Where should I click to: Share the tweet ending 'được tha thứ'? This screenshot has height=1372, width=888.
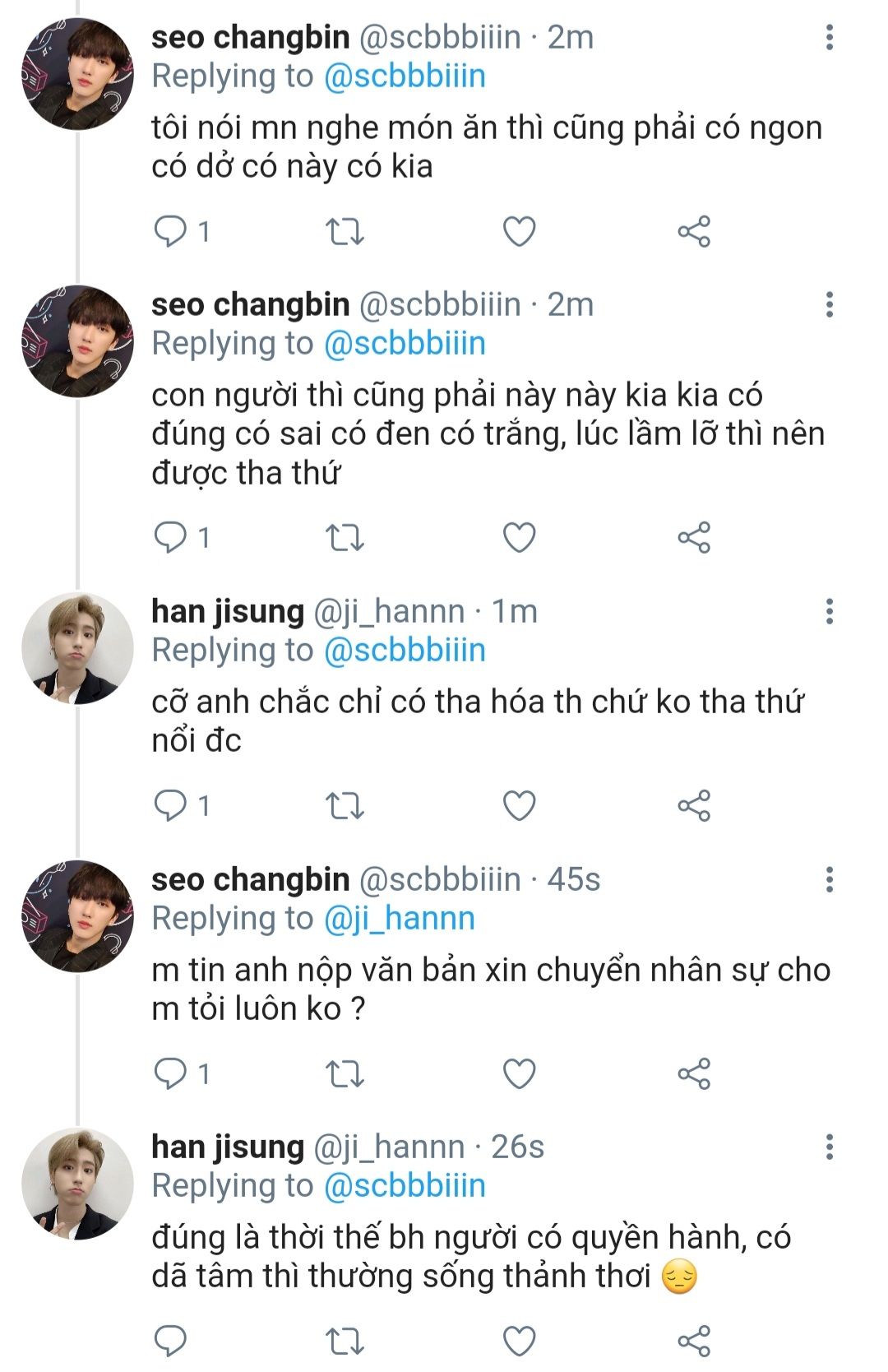pyautogui.click(x=693, y=538)
